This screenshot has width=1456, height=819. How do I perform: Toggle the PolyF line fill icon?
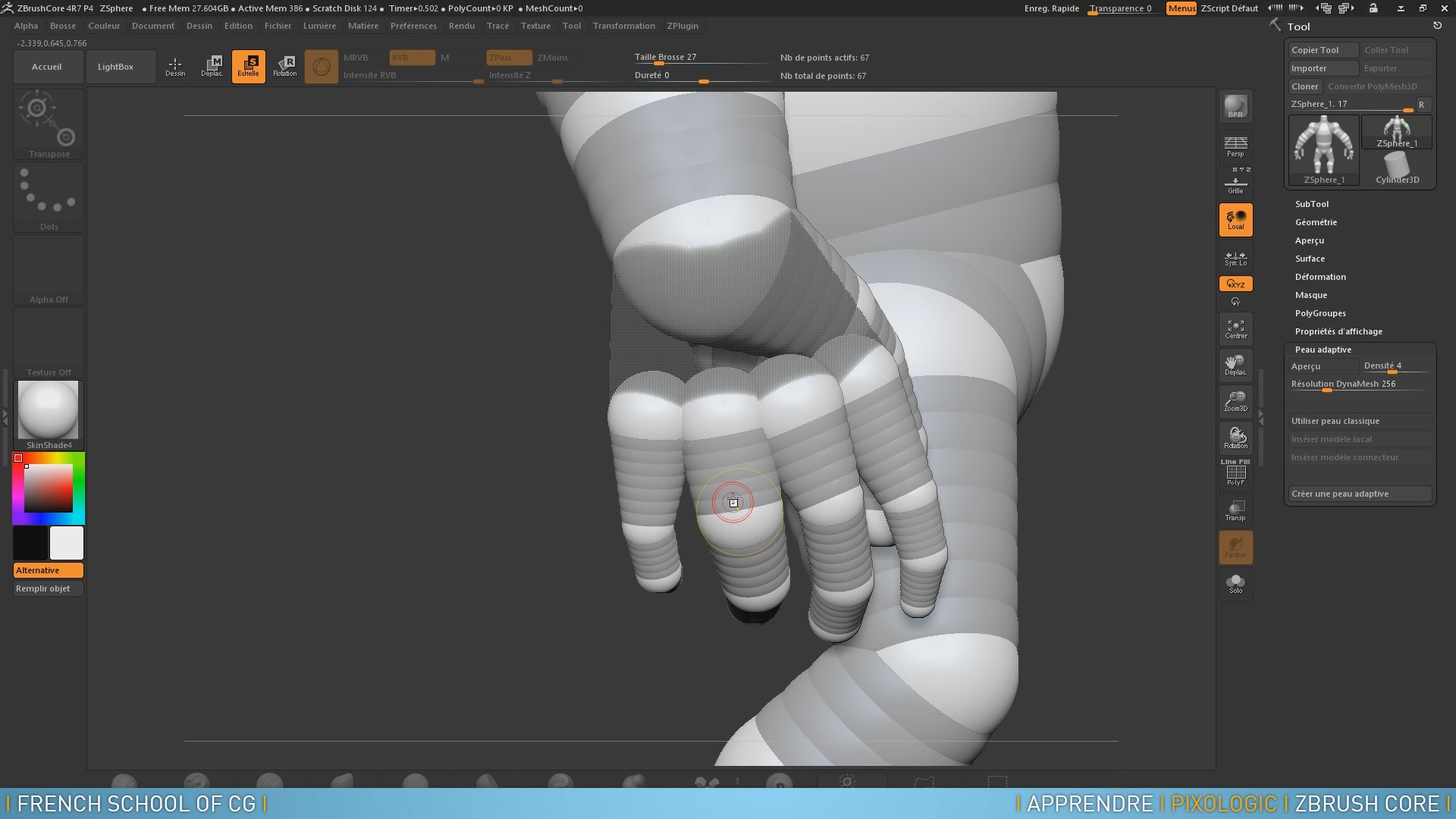[1235, 474]
